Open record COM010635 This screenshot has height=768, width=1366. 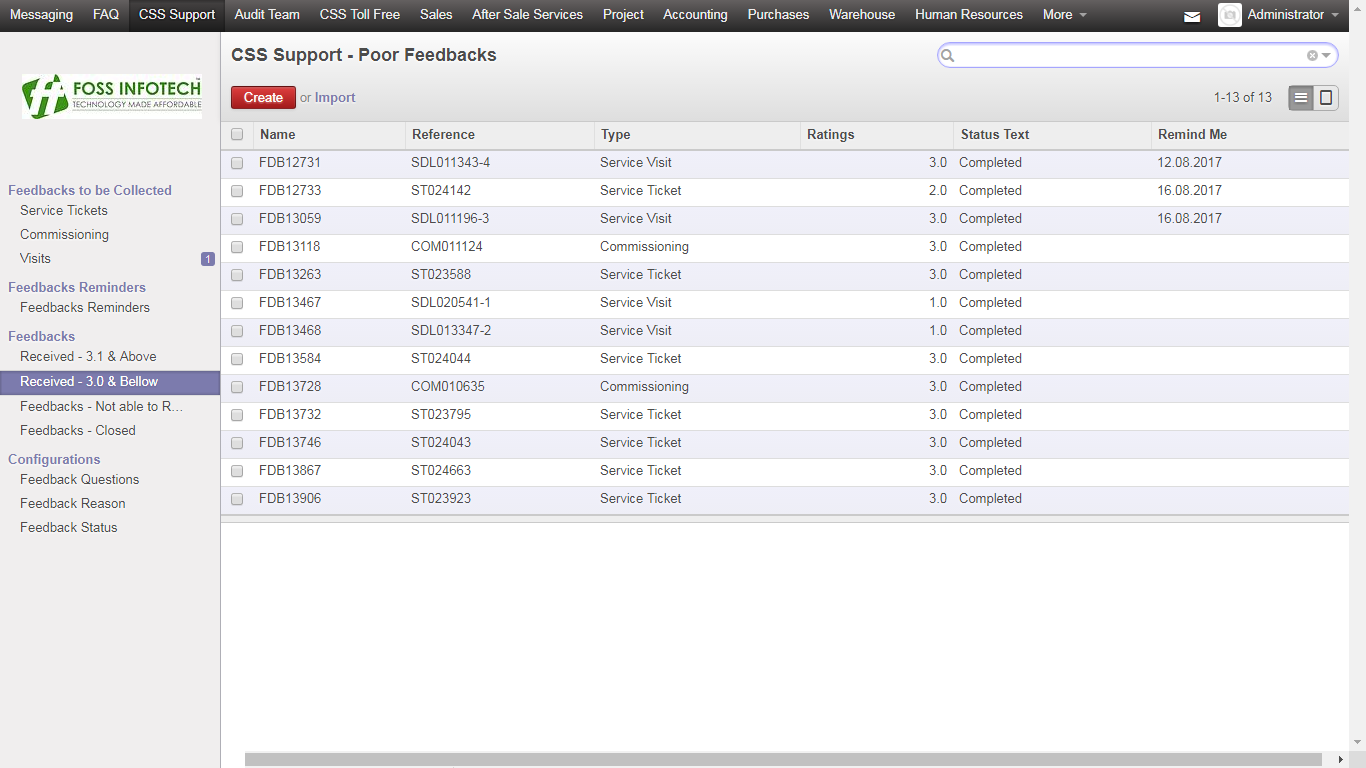(x=448, y=387)
